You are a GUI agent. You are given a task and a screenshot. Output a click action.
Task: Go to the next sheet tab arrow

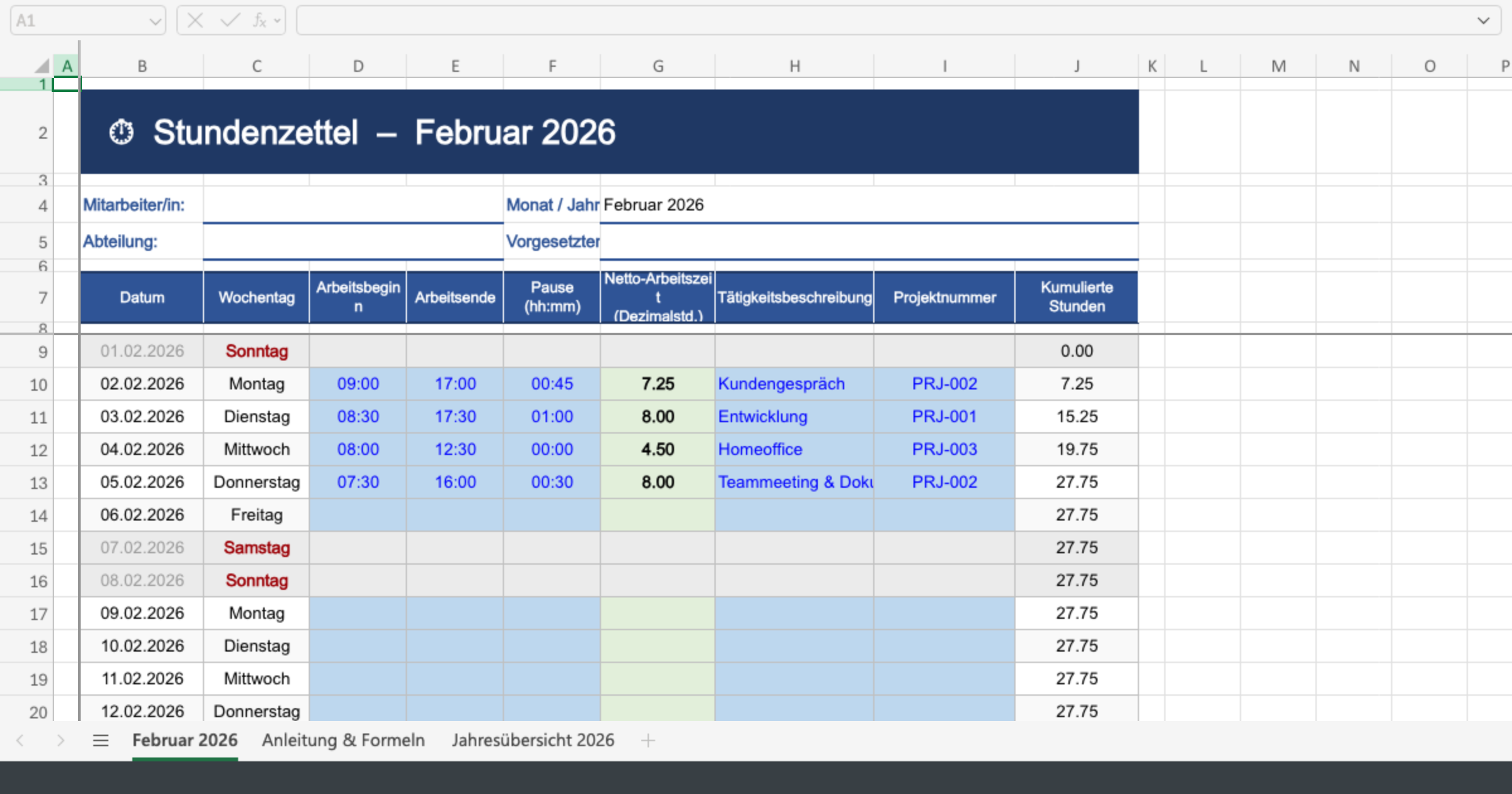pyautogui.click(x=60, y=740)
